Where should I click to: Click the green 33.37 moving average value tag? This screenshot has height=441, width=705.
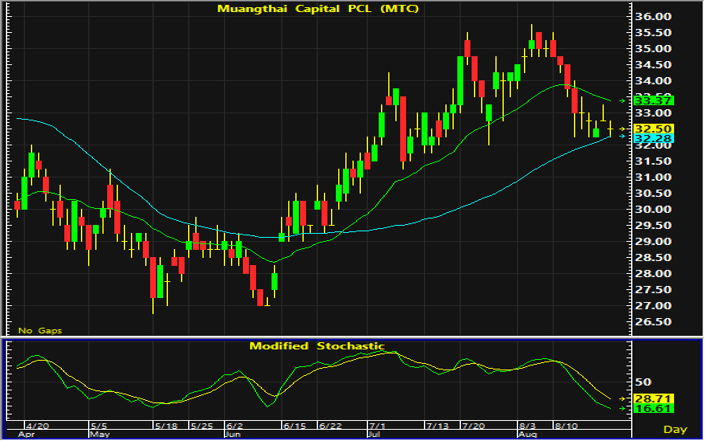pos(653,101)
